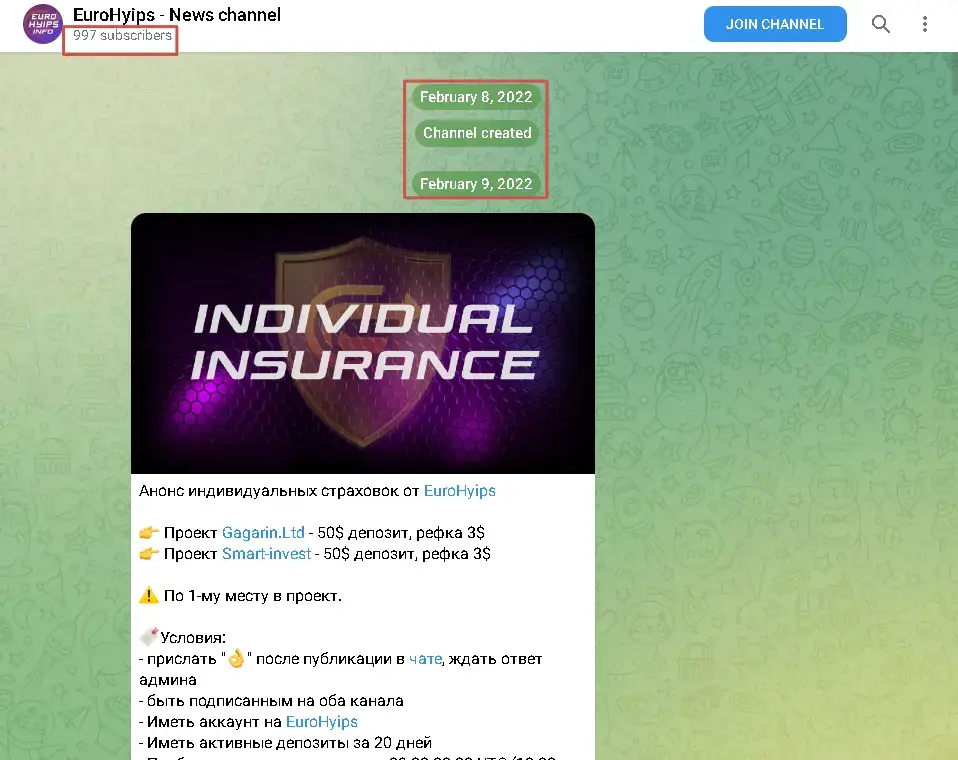958x760 pixels.
Task: Click the memo emoji before Условия
Action: tap(148, 637)
